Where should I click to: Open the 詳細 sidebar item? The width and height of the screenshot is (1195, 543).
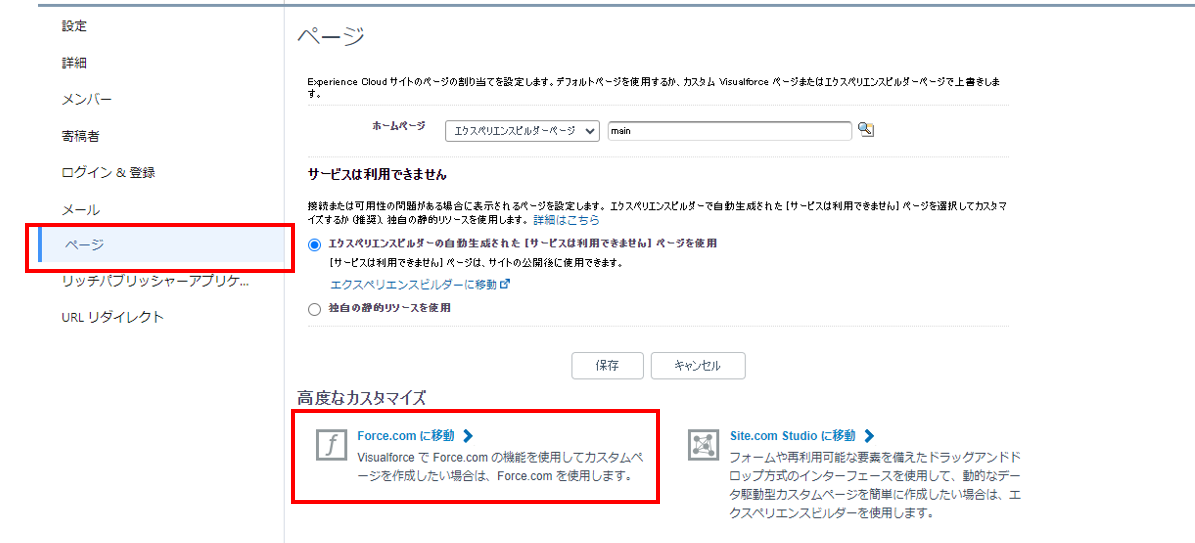point(74,63)
